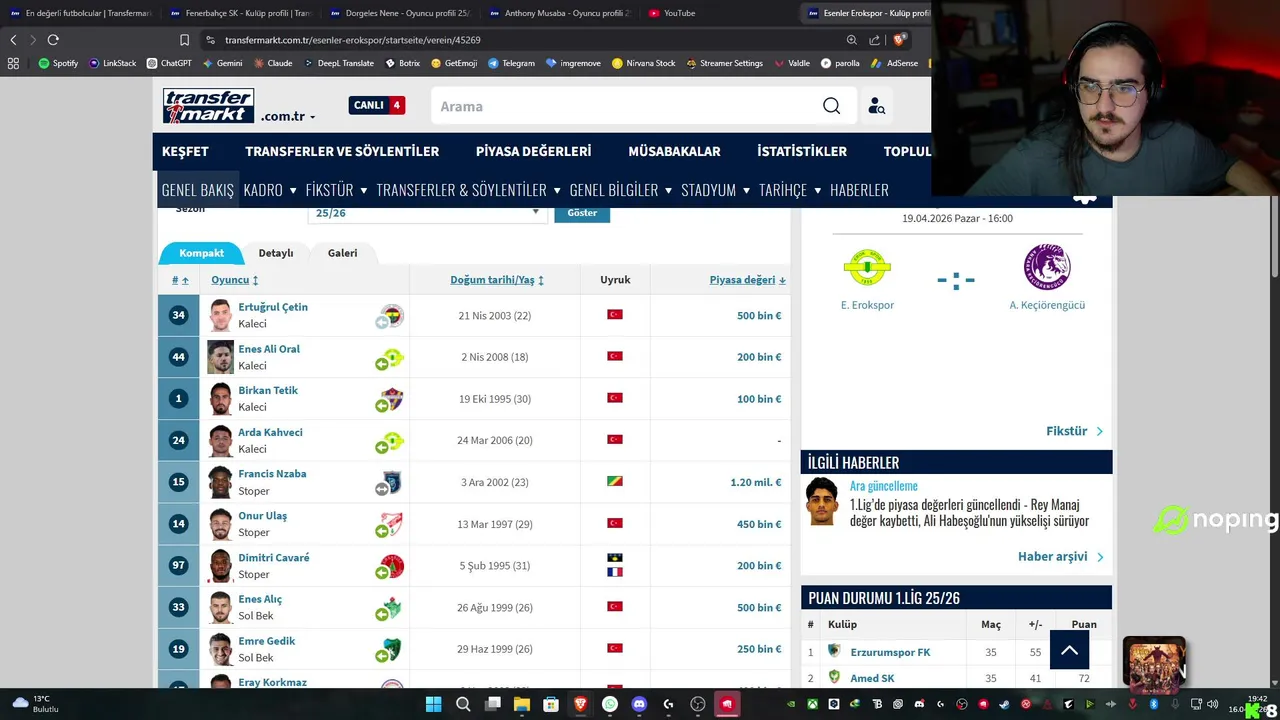
Task: Expand the GENEL BİLGİLER submenu
Action: click(621, 190)
